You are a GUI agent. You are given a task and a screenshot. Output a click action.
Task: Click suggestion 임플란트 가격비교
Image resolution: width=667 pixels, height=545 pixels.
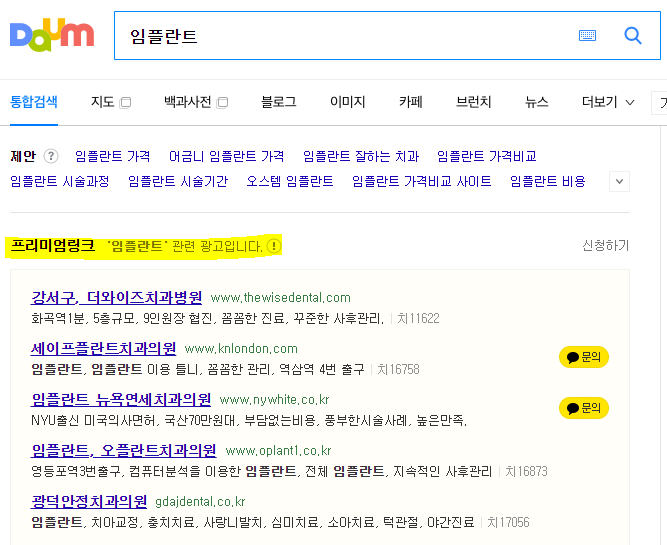pos(487,156)
